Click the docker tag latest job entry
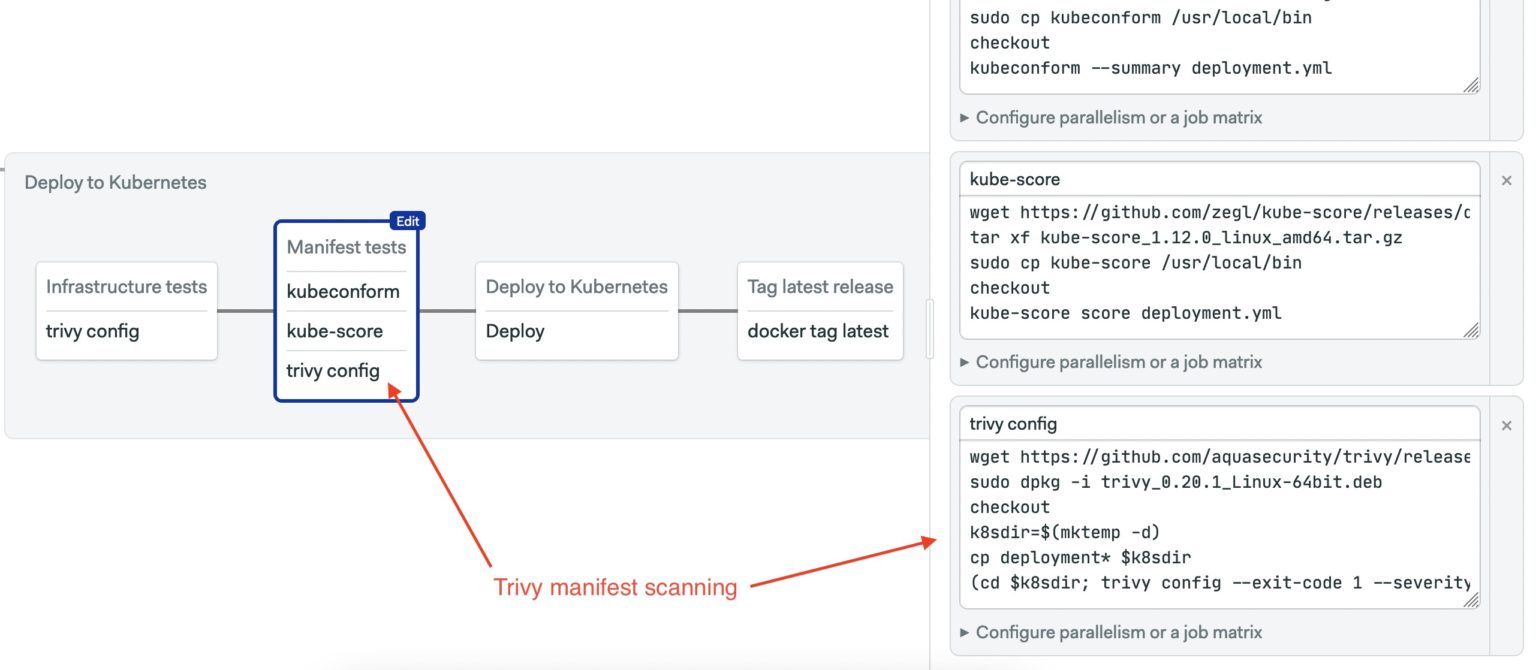Image resolution: width=1536 pixels, height=670 pixels. 820,331
